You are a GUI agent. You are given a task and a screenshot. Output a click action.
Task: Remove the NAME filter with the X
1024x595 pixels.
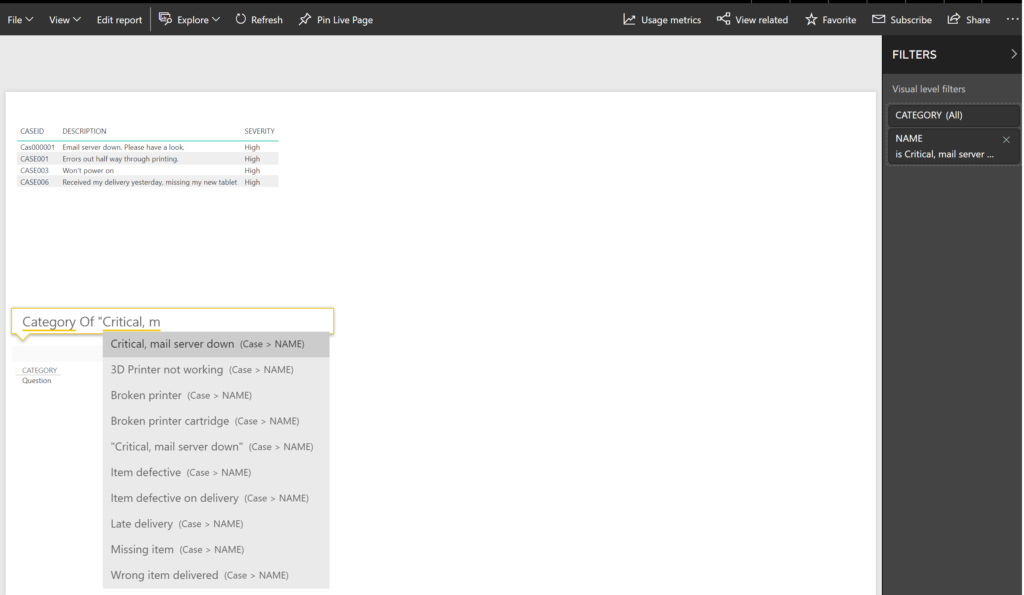click(x=1006, y=140)
